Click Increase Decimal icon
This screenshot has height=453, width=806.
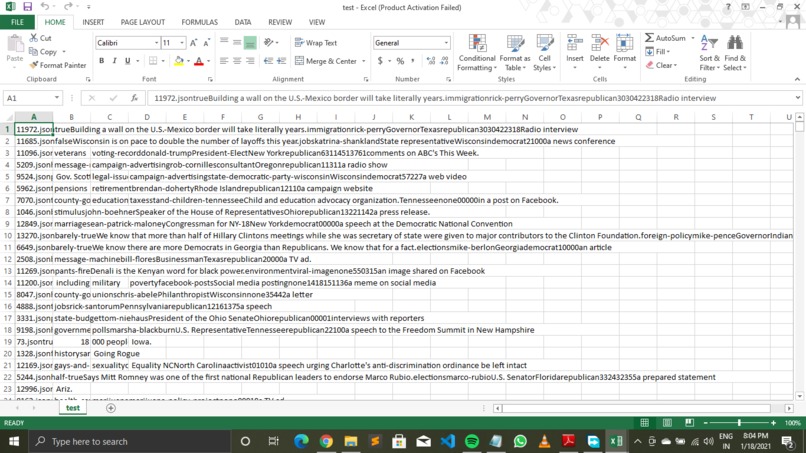(x=431, y=61)
